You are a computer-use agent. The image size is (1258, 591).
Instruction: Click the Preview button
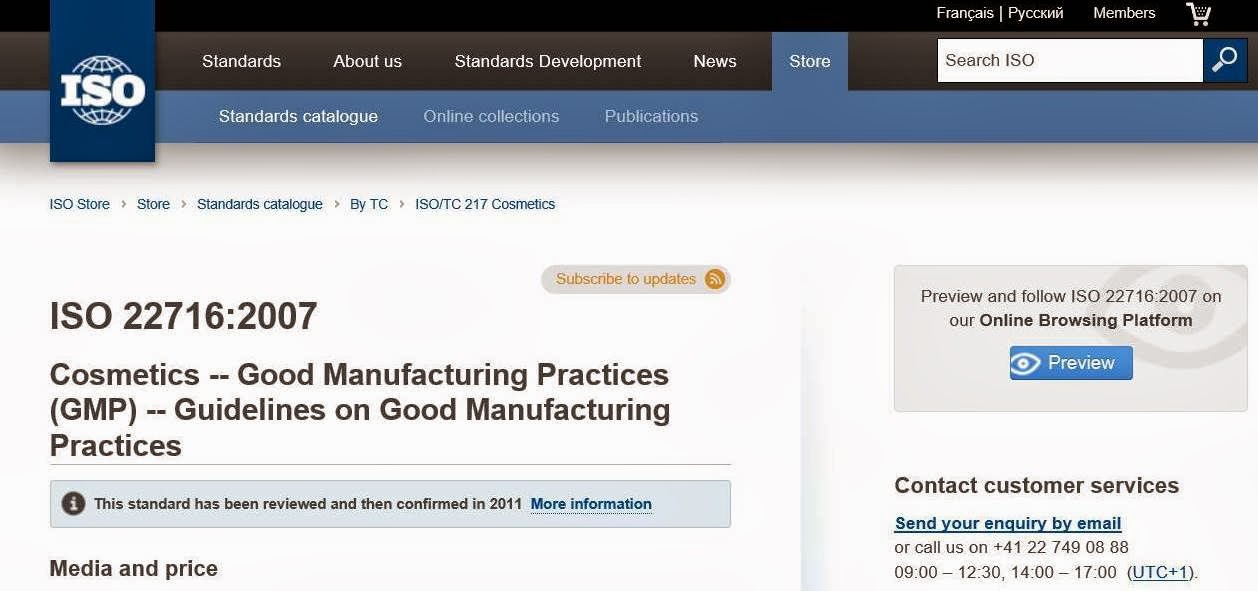point(1071,363)
